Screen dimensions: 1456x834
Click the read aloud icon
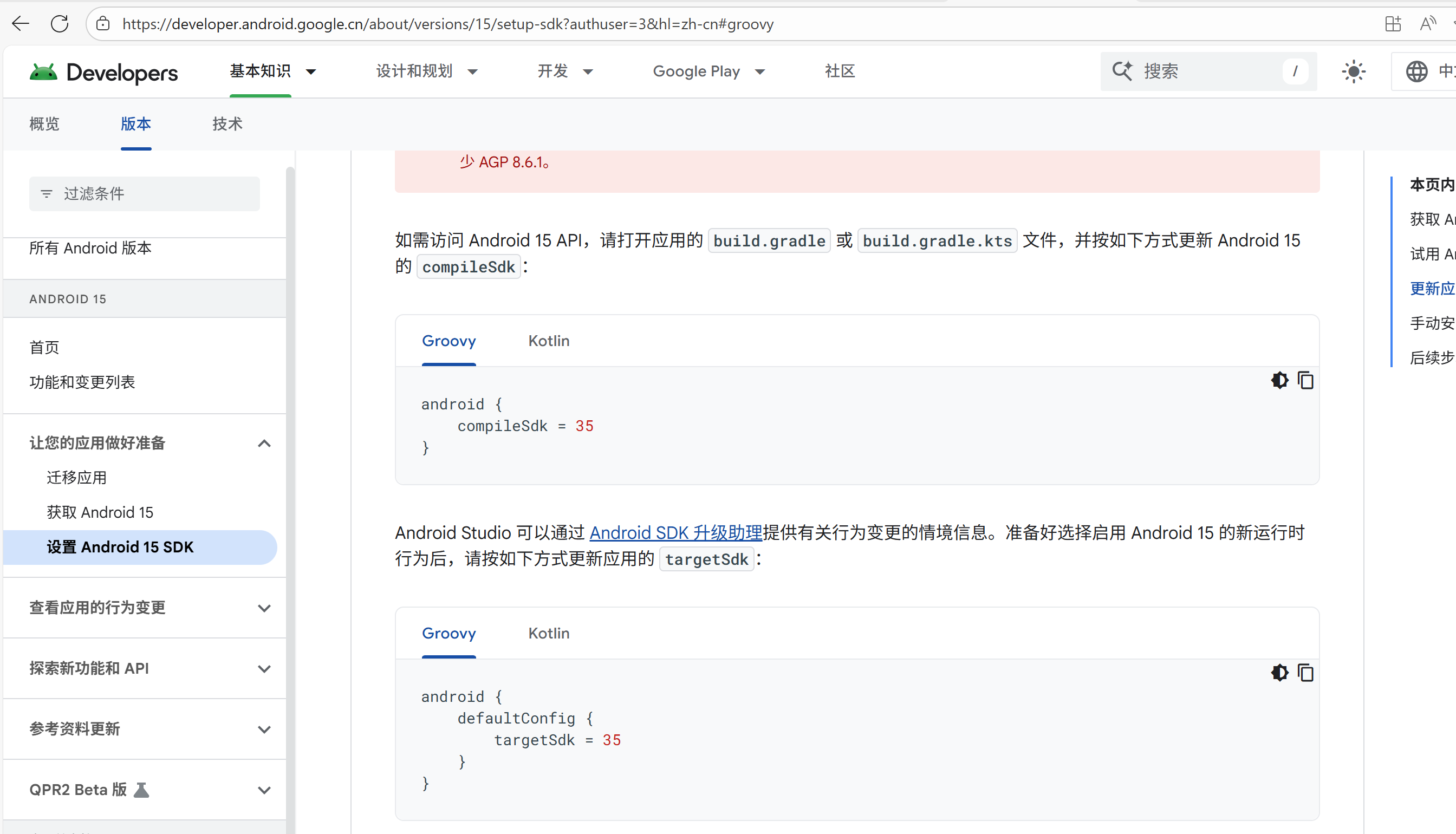click(x=1428, y=23)
